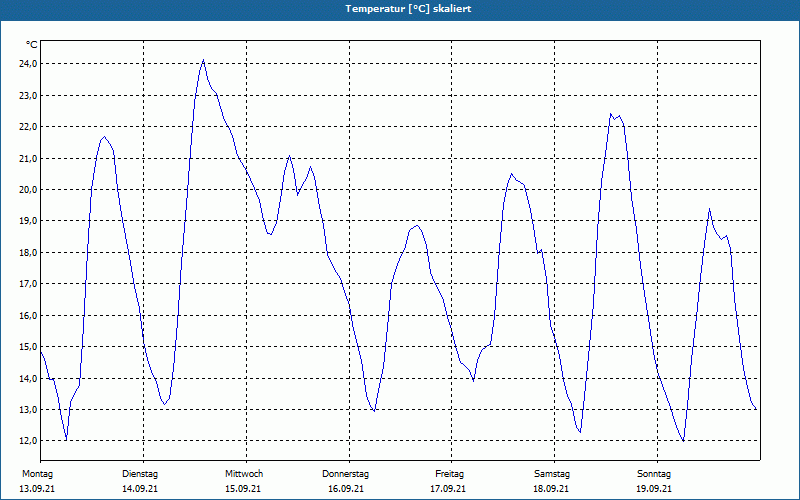Click the date 14.09.21
This screenshot has width=800, height=500.
point(140,489)
